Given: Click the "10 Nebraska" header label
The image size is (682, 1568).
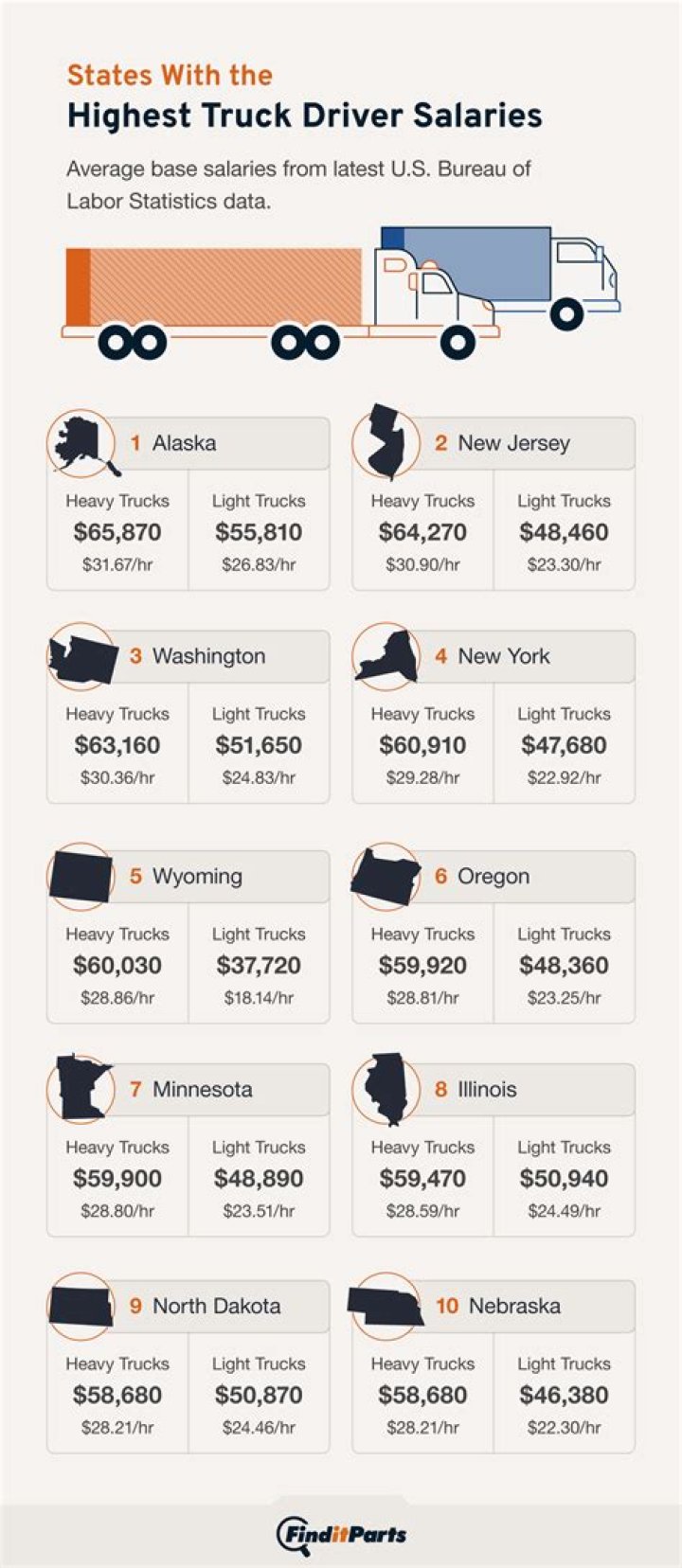Looking at the screenshot, I should [498, 1307].
